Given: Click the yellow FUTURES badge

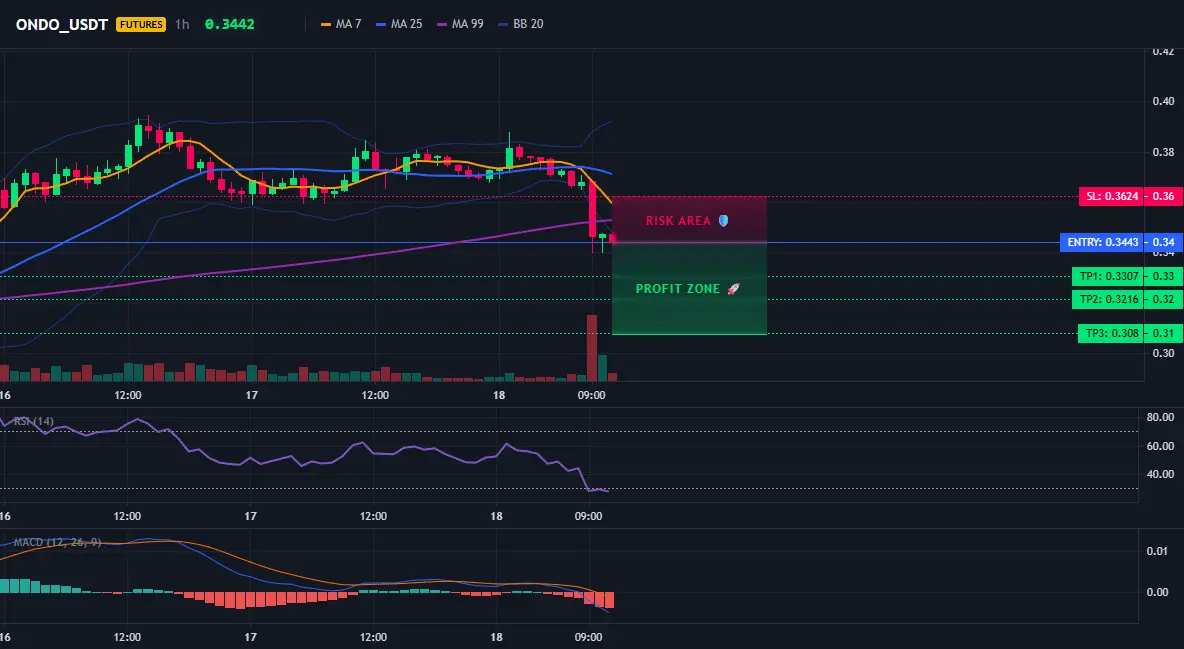Looking at the screenshot, I should 140,24.
